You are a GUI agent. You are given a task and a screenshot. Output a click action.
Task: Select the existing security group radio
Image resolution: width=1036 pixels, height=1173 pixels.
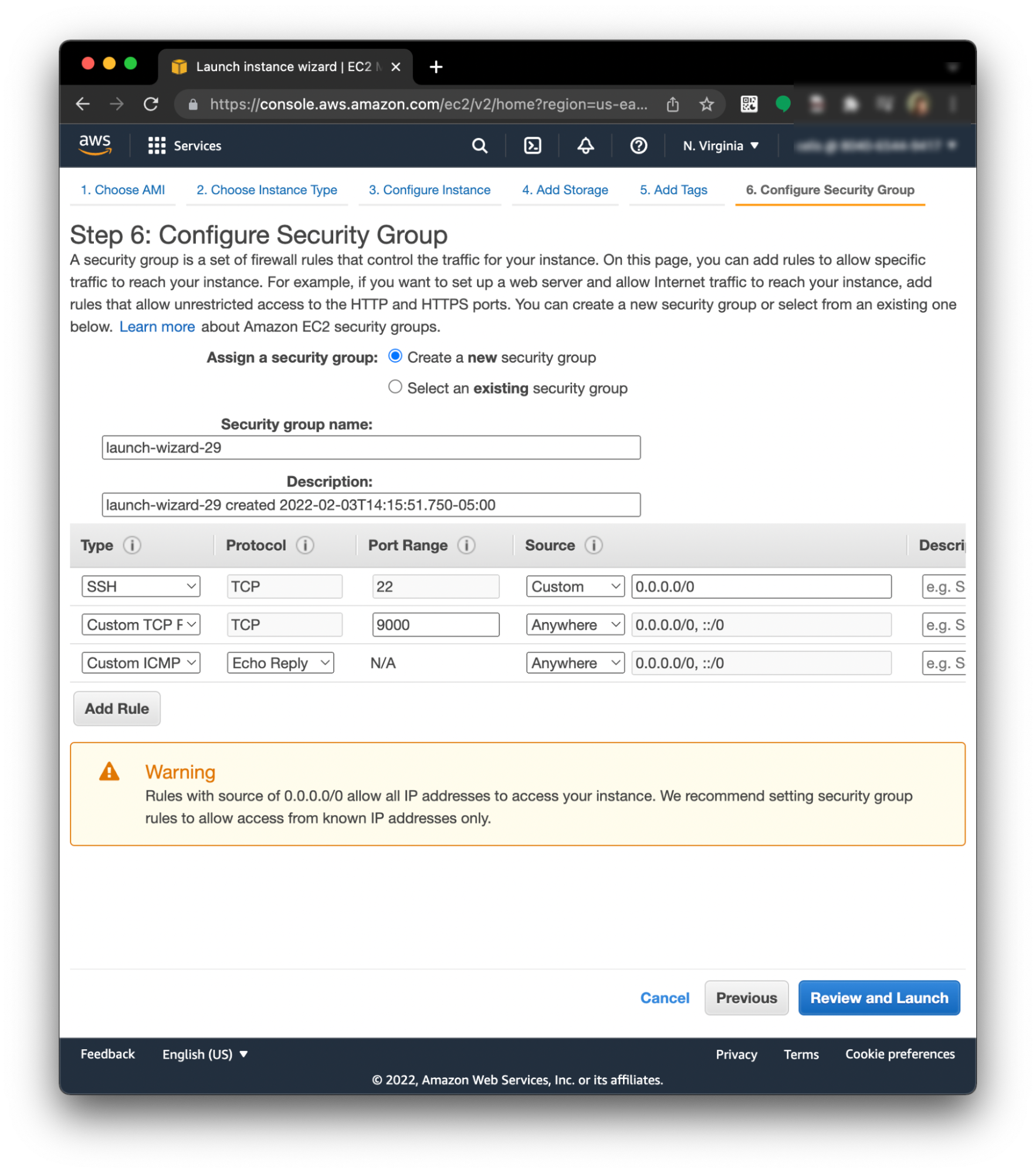click(395, 387)
